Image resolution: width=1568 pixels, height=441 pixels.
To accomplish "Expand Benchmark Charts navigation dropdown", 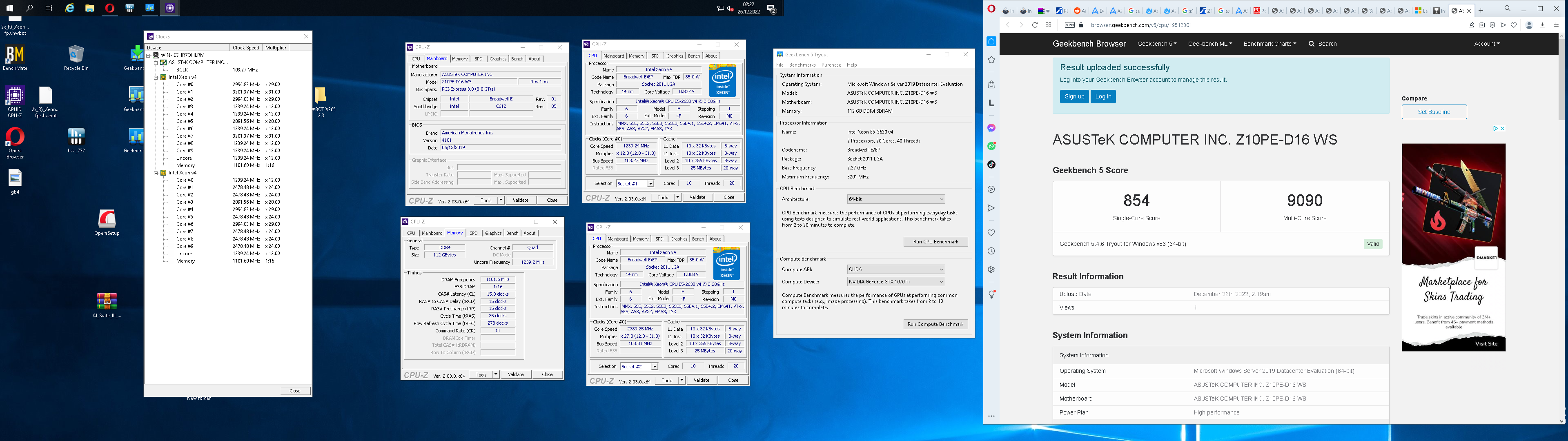I will coord(1269,44).
